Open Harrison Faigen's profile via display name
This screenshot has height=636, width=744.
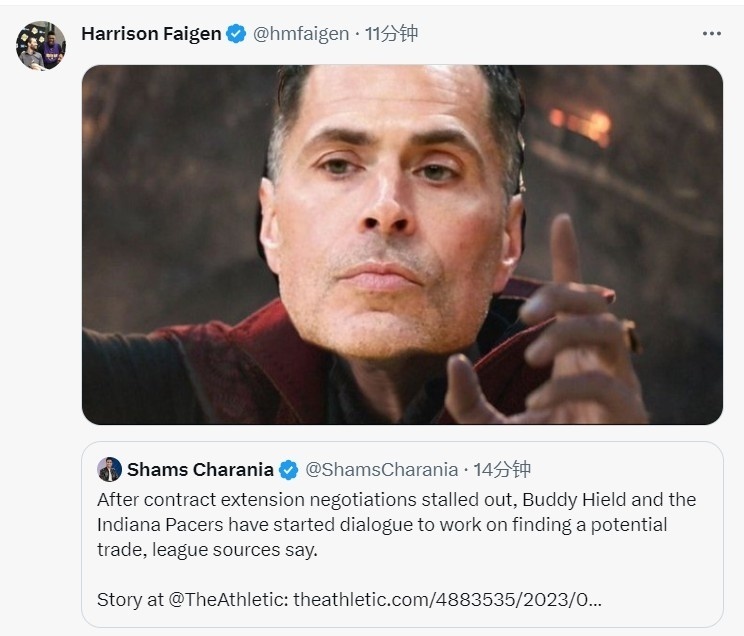[150, 34]
